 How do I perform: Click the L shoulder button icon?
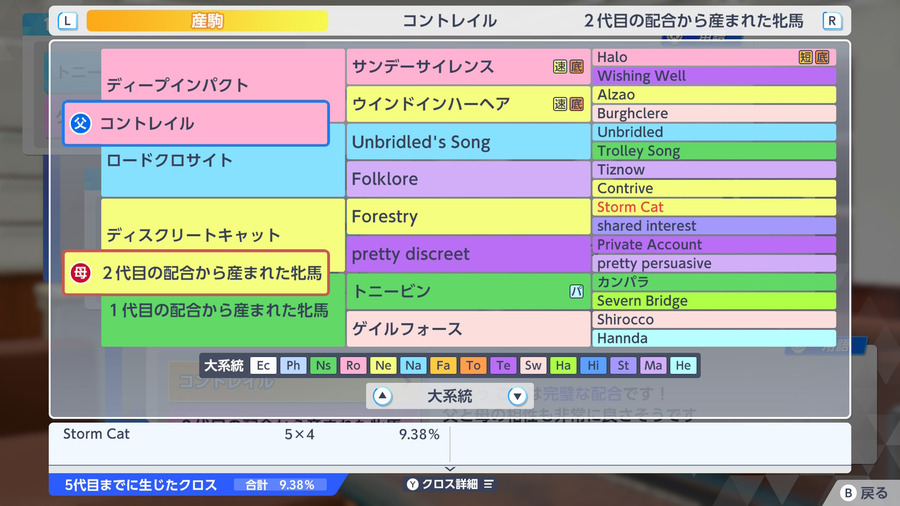click(x=67, y=21)
